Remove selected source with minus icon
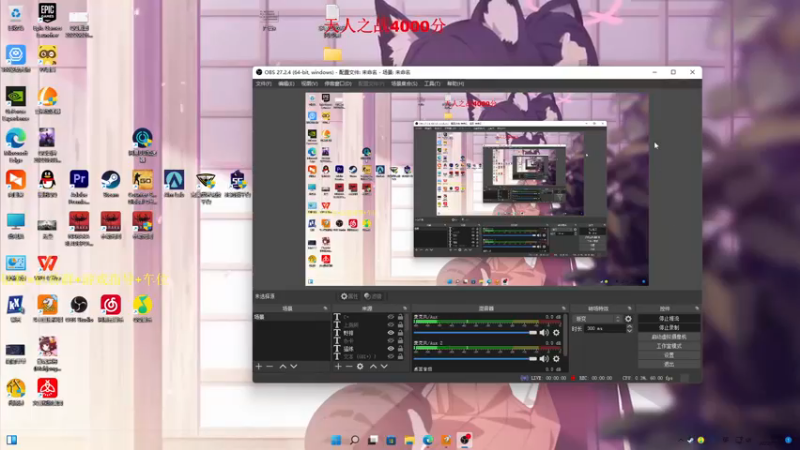This screenshot has height=450, width=800. click(349, 366)
